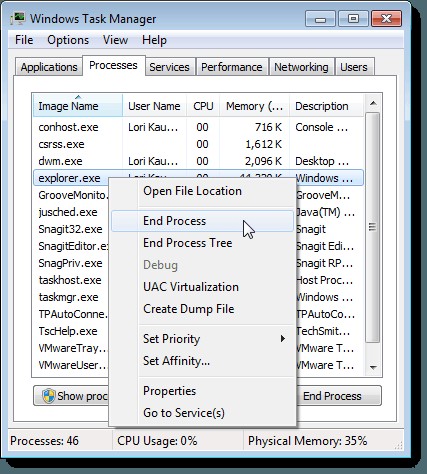Click the TechSmit... description cell
Image resolution: width=427 pixels, height=474 pixels.
pos(323,331)
